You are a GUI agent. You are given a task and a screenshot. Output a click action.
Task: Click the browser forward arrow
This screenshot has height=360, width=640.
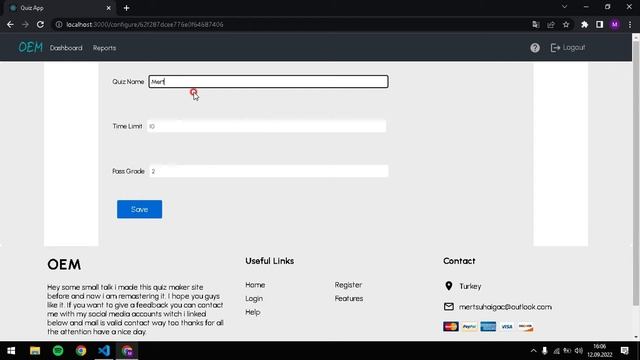[25, 24]
